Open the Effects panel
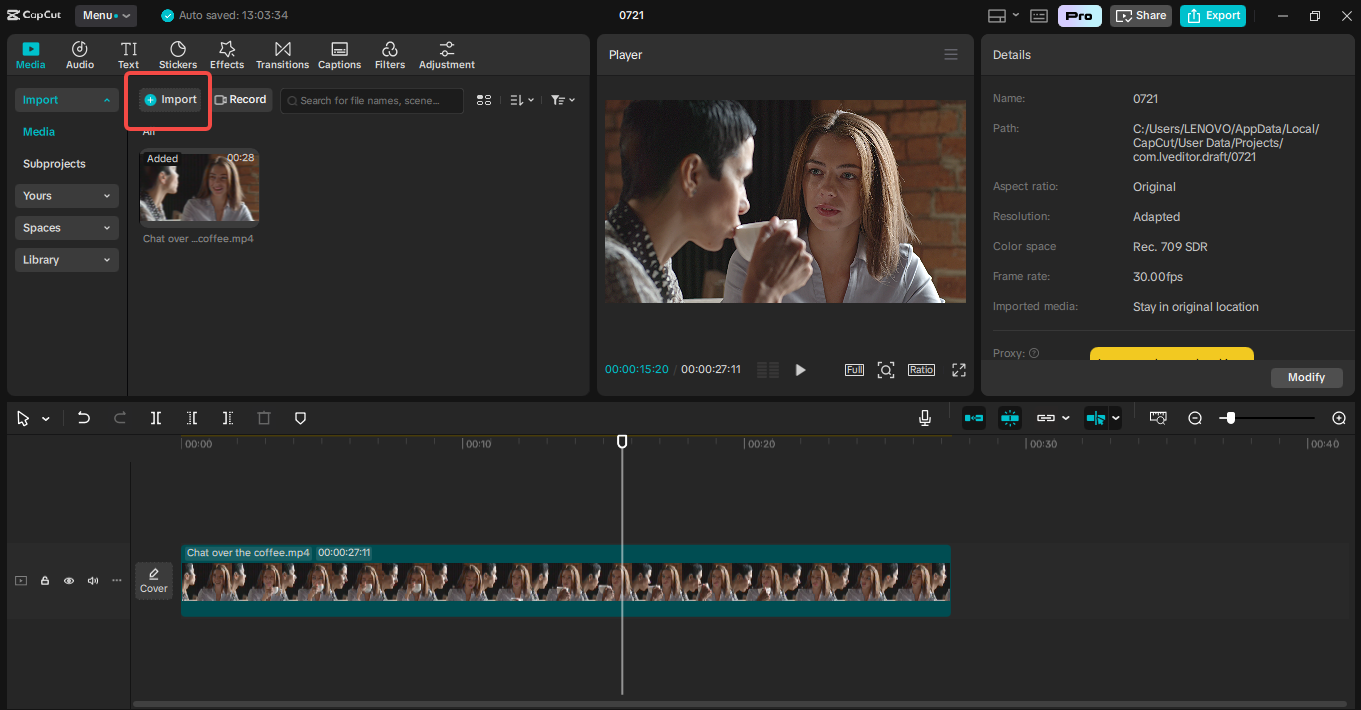The width and height of the screenshot is (1361, 710). [226, 54]
